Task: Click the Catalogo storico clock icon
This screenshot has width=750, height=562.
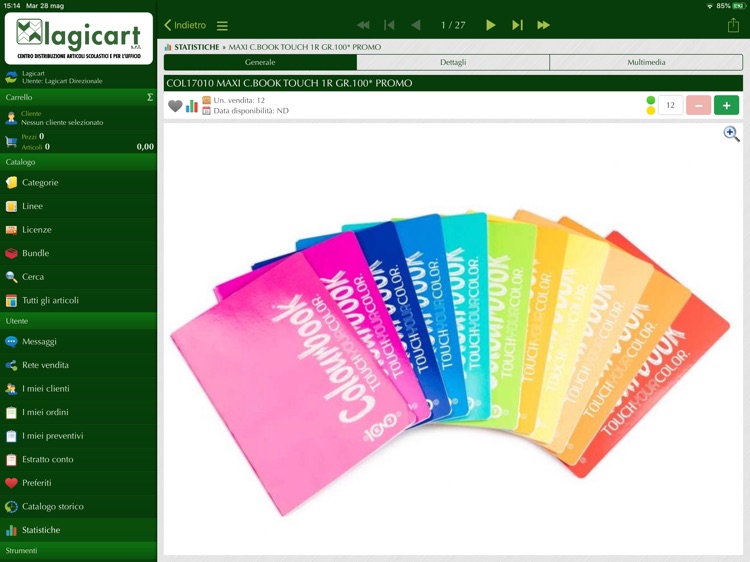Action: point(11,506)
